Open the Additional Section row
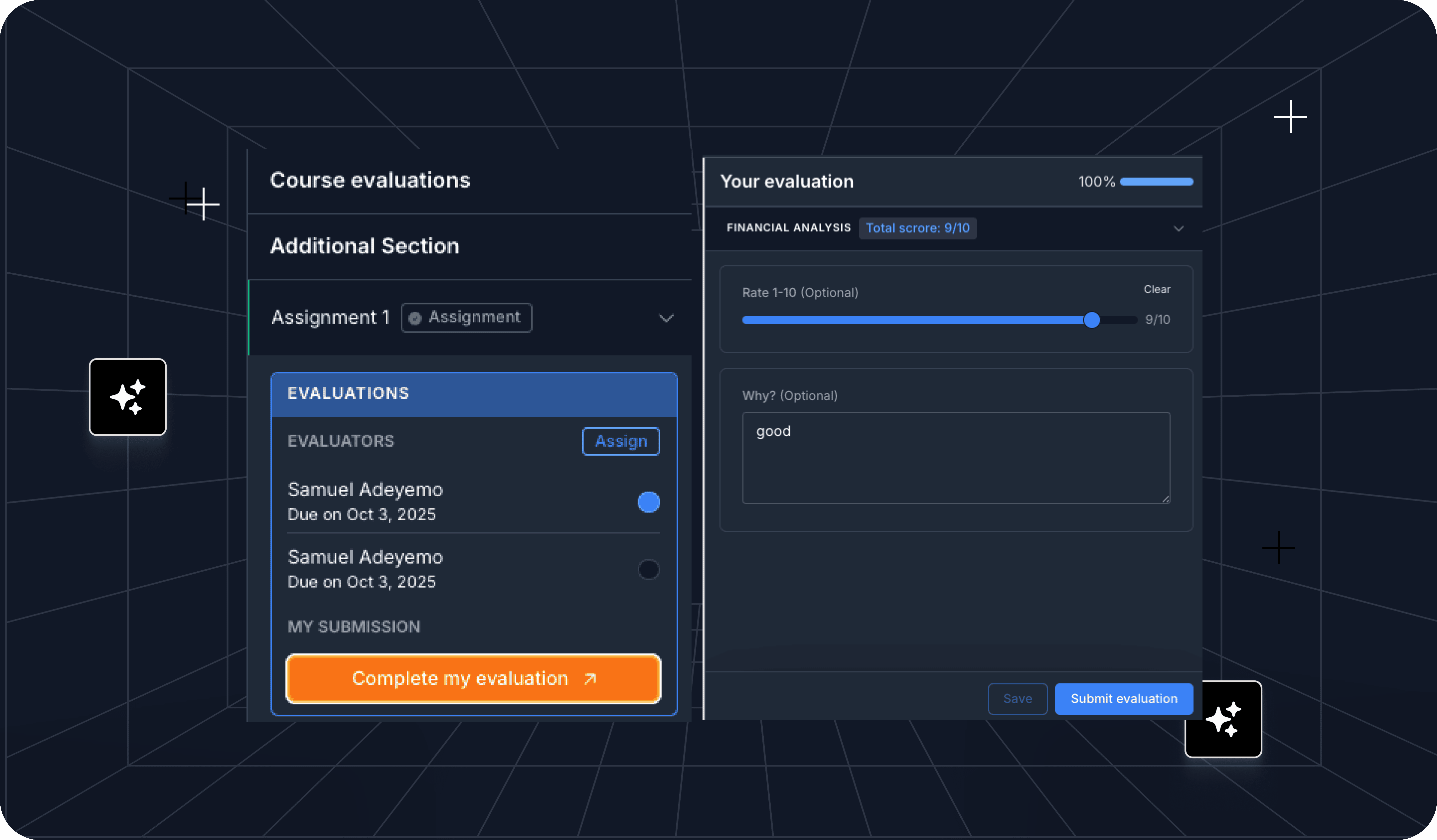This screenshot has width=1437, height=840. pos(365,246)
